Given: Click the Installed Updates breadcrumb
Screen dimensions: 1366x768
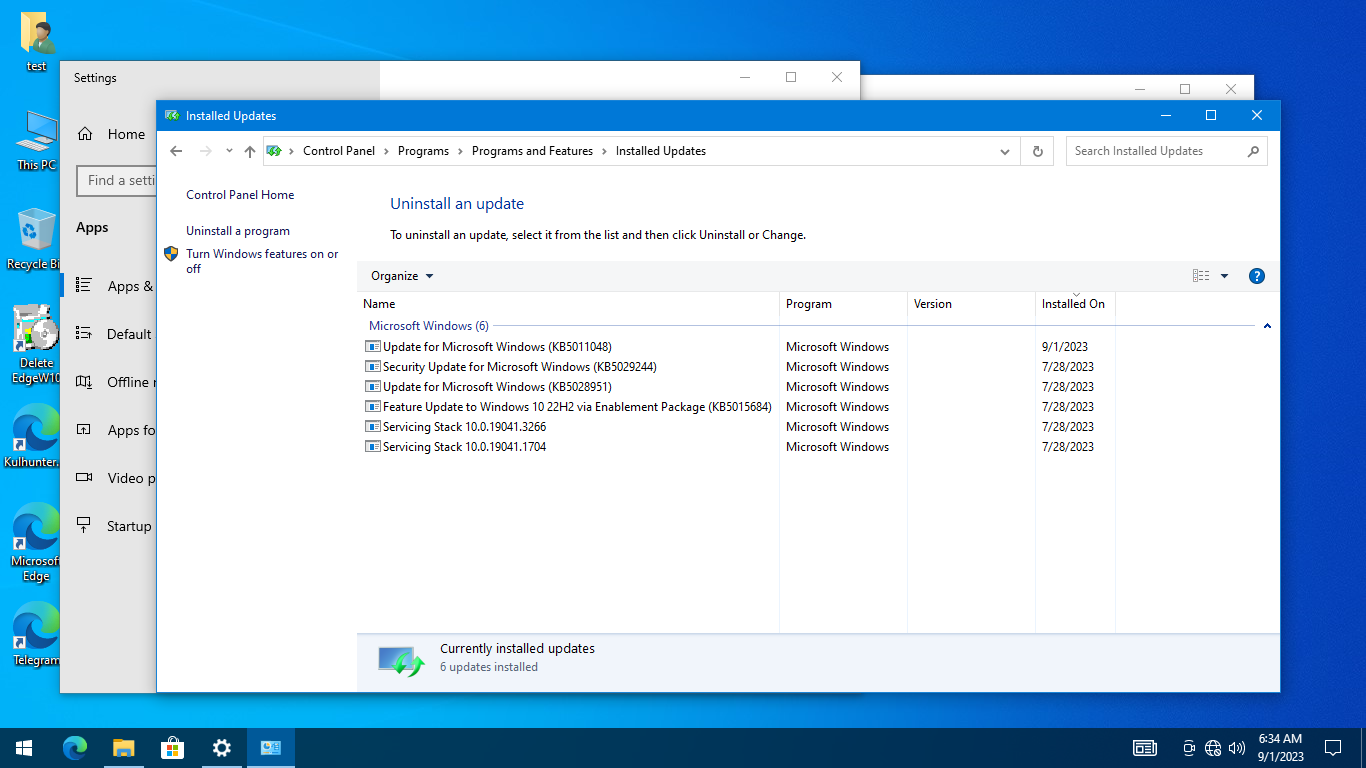Looking at the screenshot, I should pos(661,151).
